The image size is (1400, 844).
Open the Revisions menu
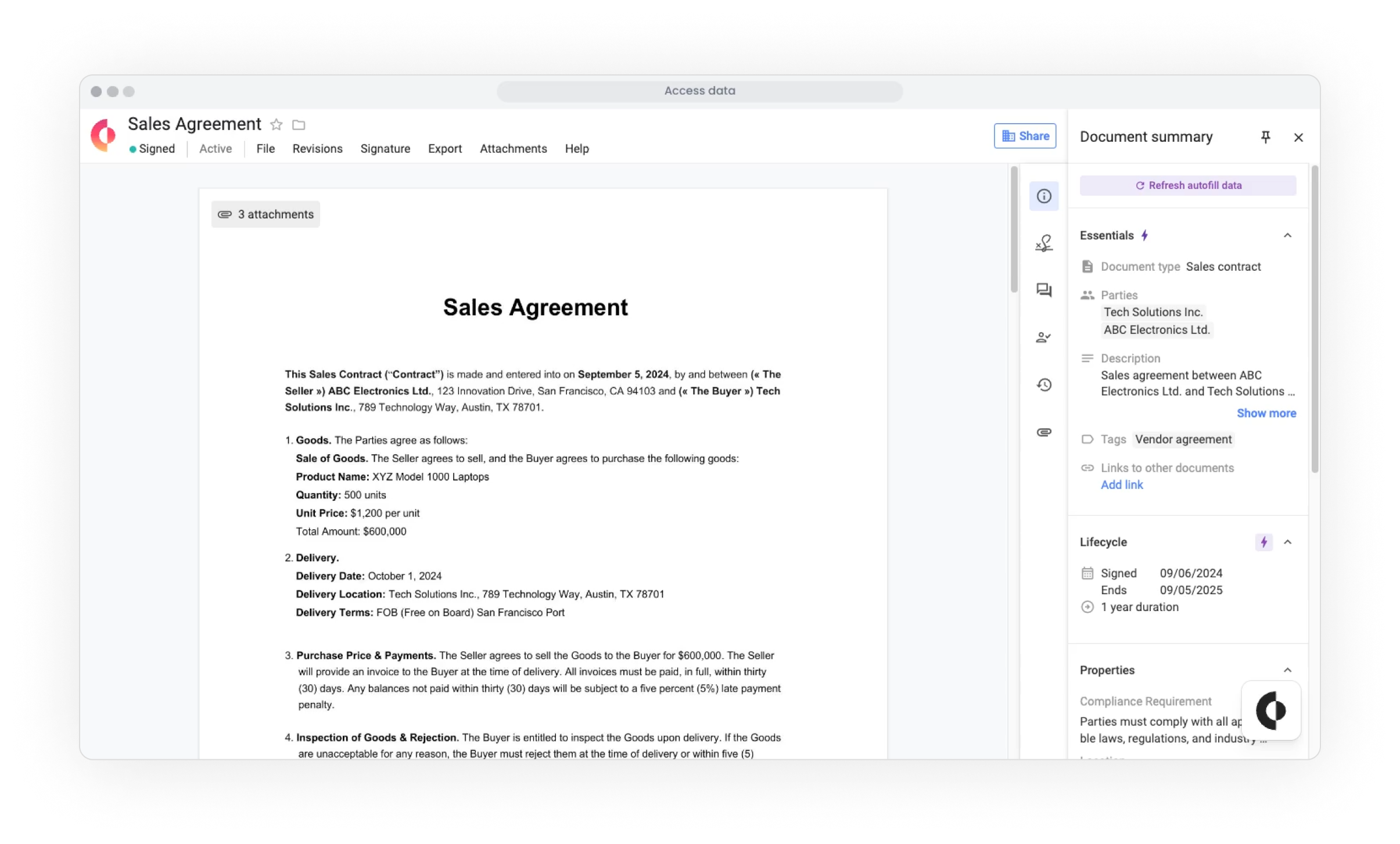coord(317,149)
